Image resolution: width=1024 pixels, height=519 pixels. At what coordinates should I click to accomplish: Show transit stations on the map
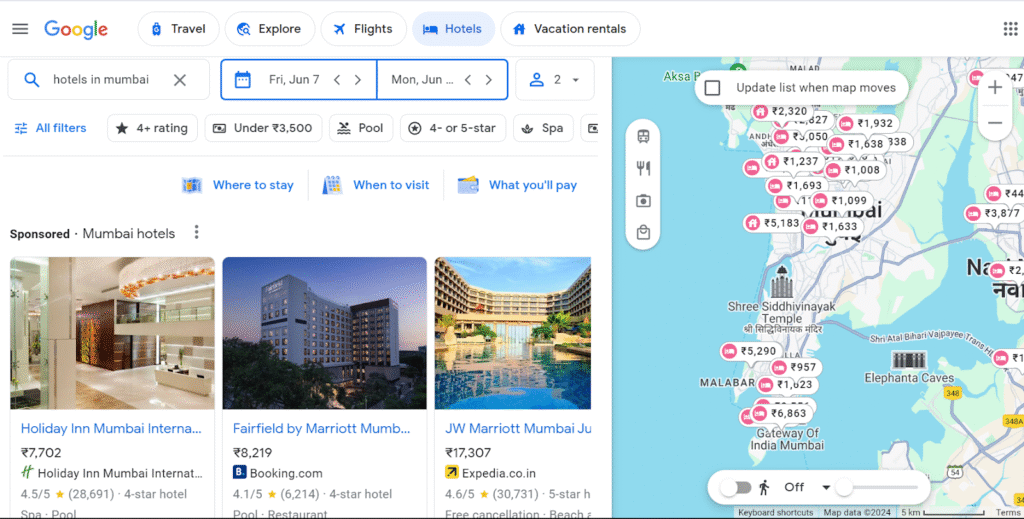click(x=643, y=136)
